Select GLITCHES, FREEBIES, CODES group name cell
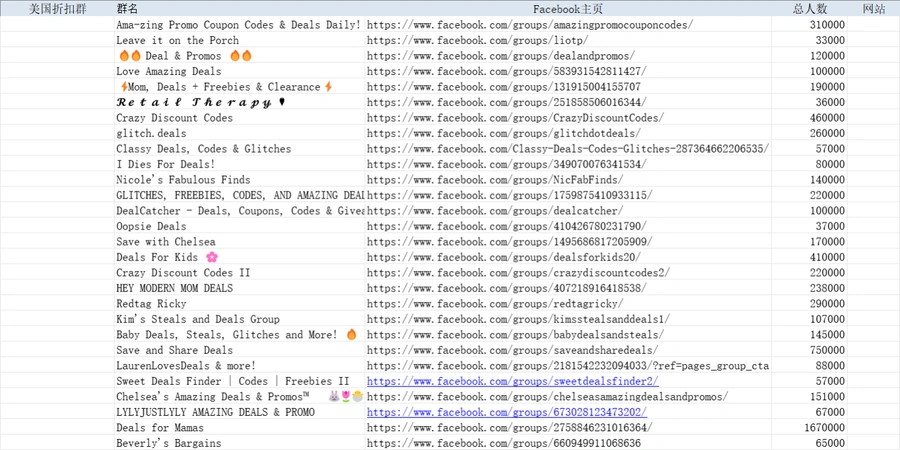Viewport: 900px width, 450px height. pyautogui.click(x=240, y=195)
